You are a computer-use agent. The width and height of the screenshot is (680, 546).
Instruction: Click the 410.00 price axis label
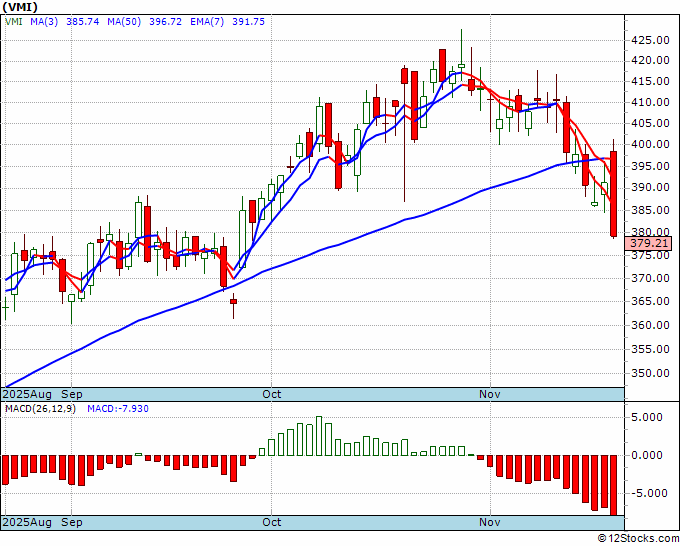pyautogui.click(x=650, y=102)
